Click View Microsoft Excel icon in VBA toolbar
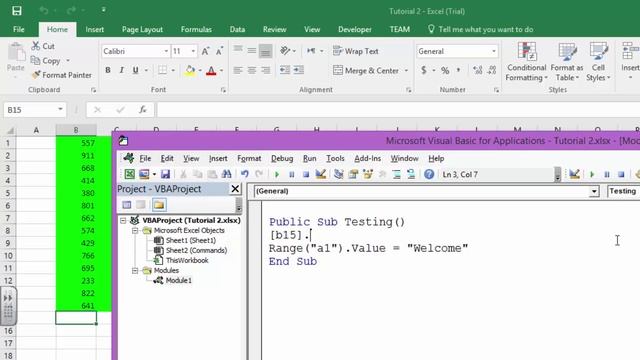The height and width of the screenshot is (360, 640). pos(129,174)
